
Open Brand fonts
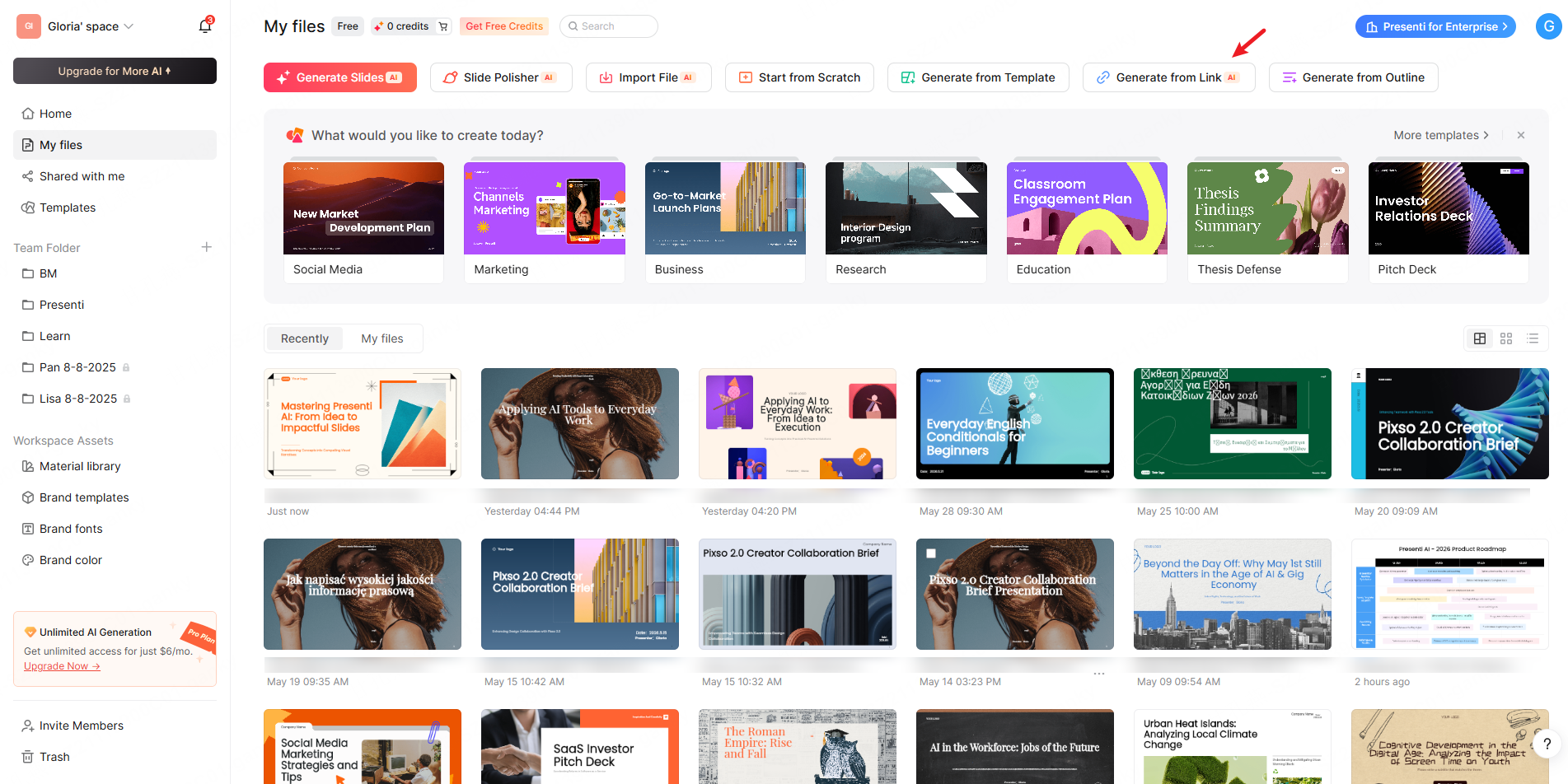115,529
